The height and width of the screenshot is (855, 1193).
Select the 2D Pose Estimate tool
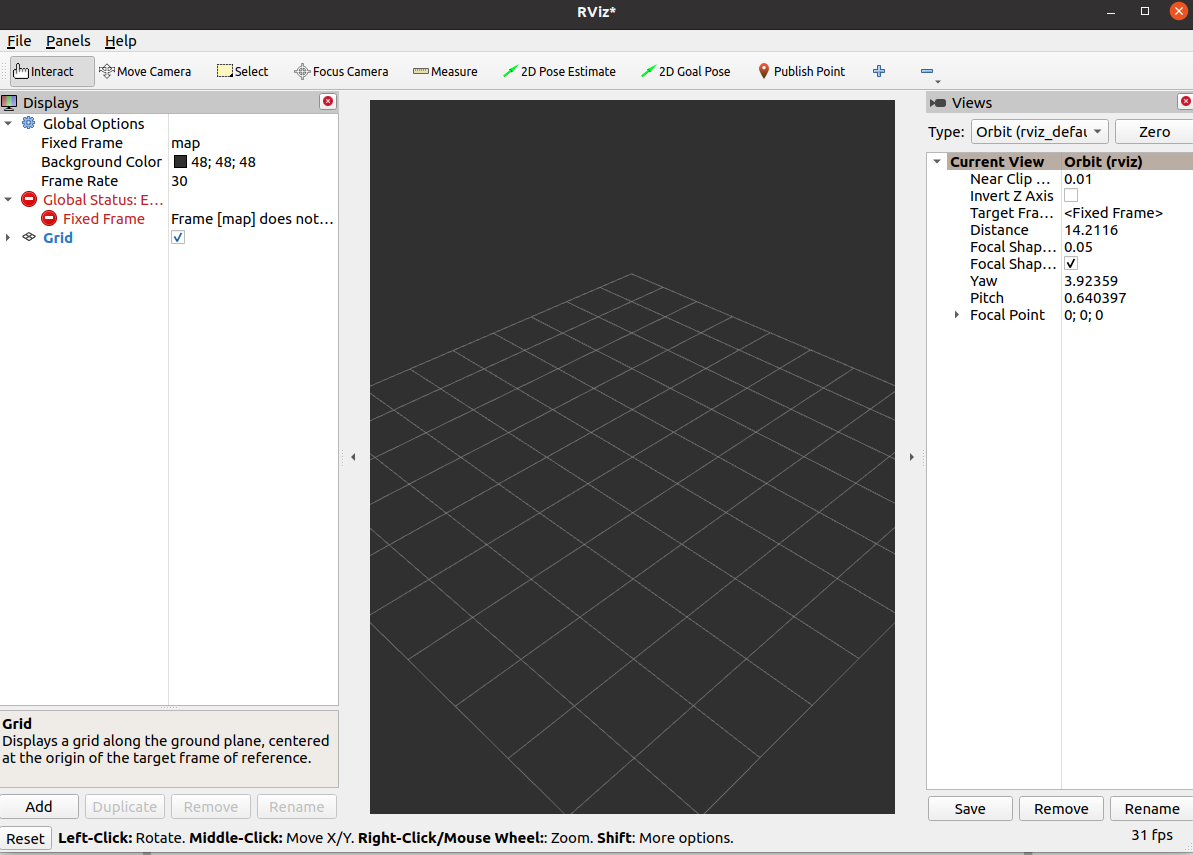point(559,71)
